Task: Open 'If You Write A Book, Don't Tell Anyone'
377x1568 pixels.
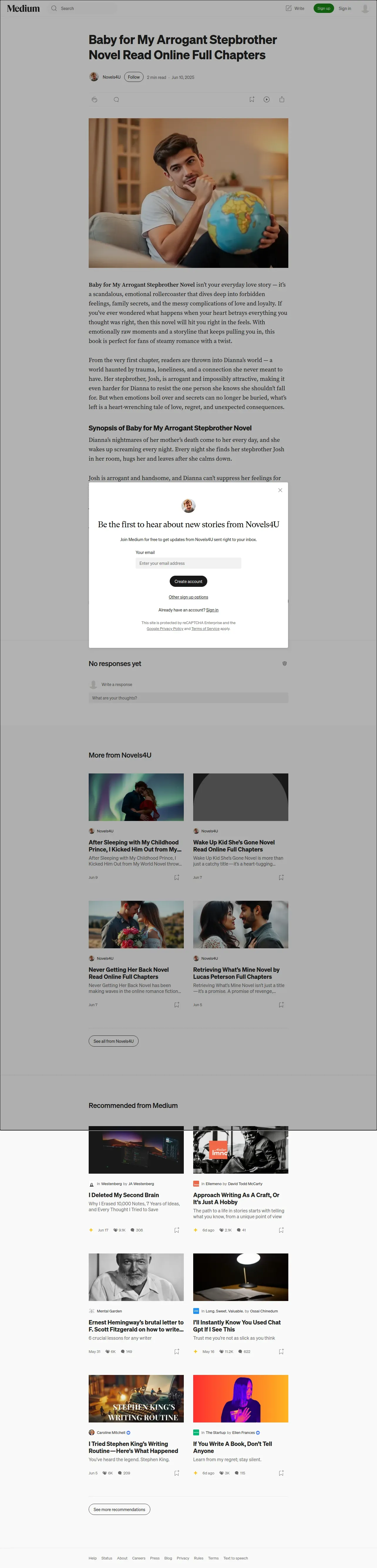Action: point(233,1447)
